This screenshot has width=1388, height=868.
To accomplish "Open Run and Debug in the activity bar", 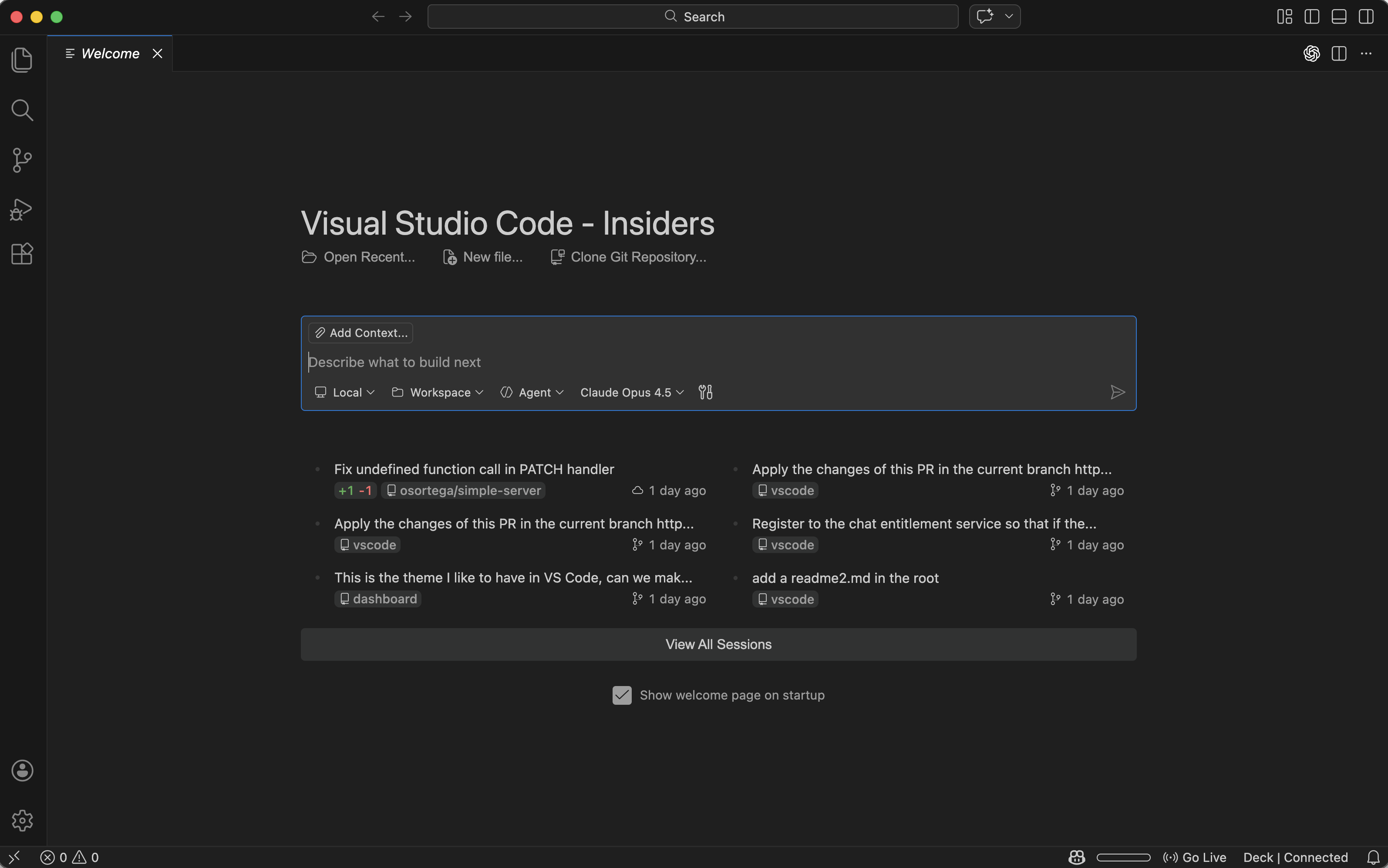I will pos(22,209).
